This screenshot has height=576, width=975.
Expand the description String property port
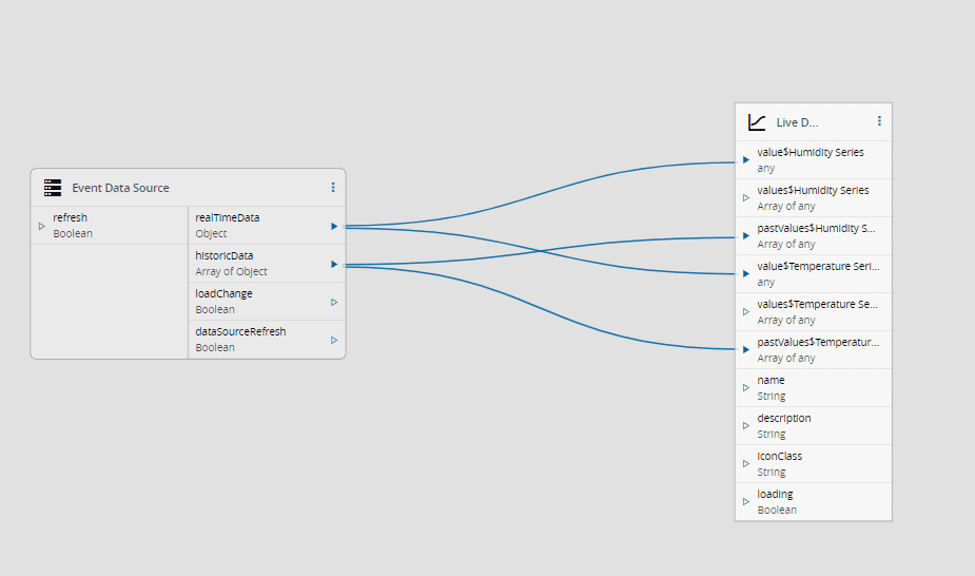point(744,425)
